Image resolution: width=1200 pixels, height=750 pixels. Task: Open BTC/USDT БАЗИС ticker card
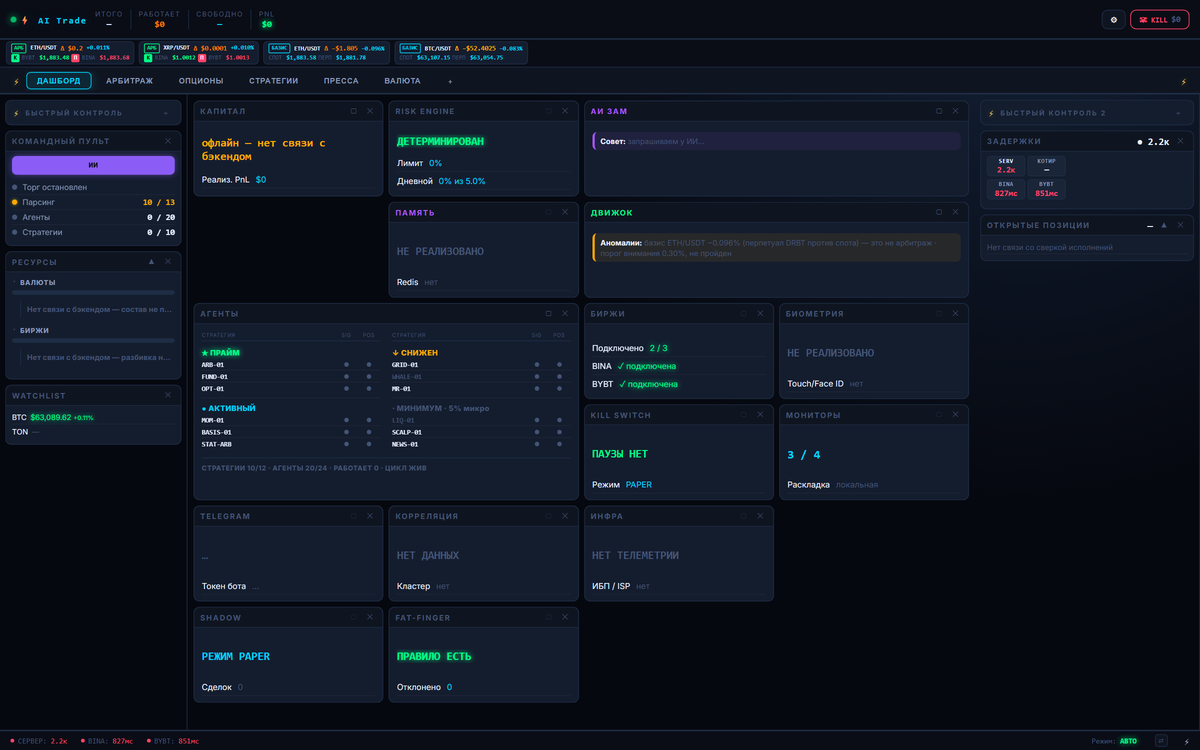coord(460,52)
